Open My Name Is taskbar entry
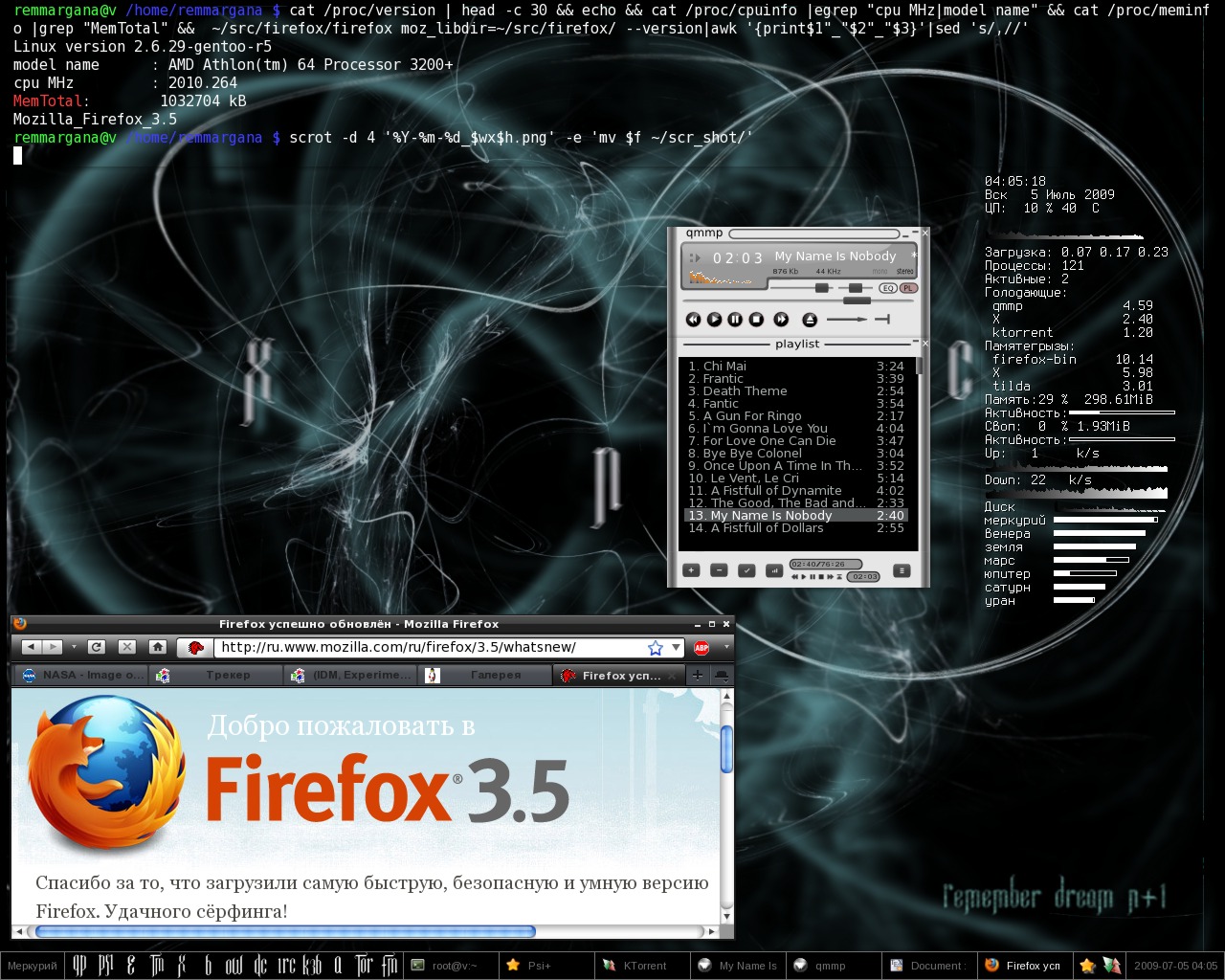This screenshot has width=1225, height=980. point(737,966)
